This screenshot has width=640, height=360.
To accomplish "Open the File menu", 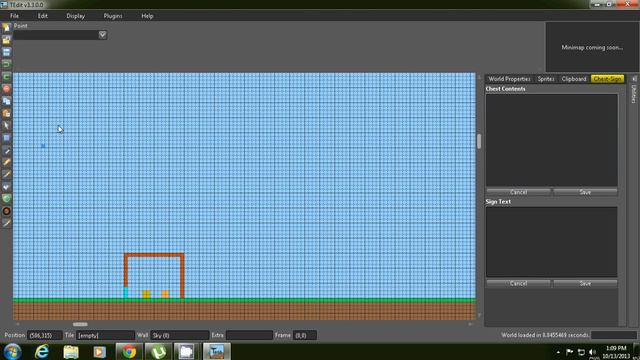I will pos(14,16).
